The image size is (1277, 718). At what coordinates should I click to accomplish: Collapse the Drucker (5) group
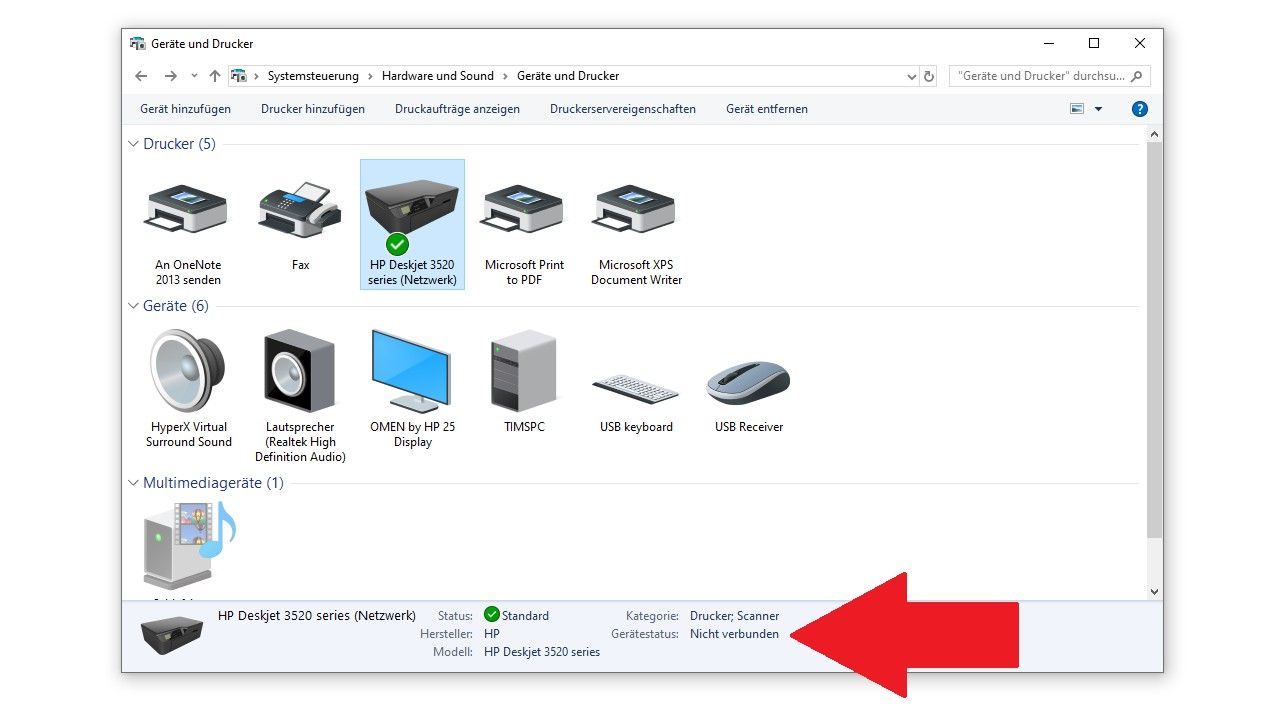133,144
